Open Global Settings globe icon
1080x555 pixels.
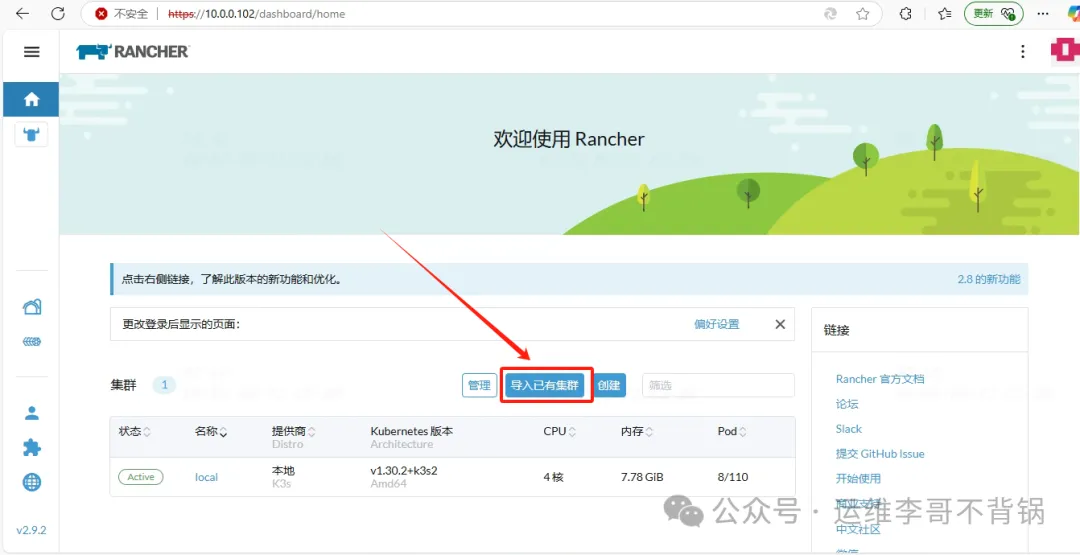(x=32, y=482)
